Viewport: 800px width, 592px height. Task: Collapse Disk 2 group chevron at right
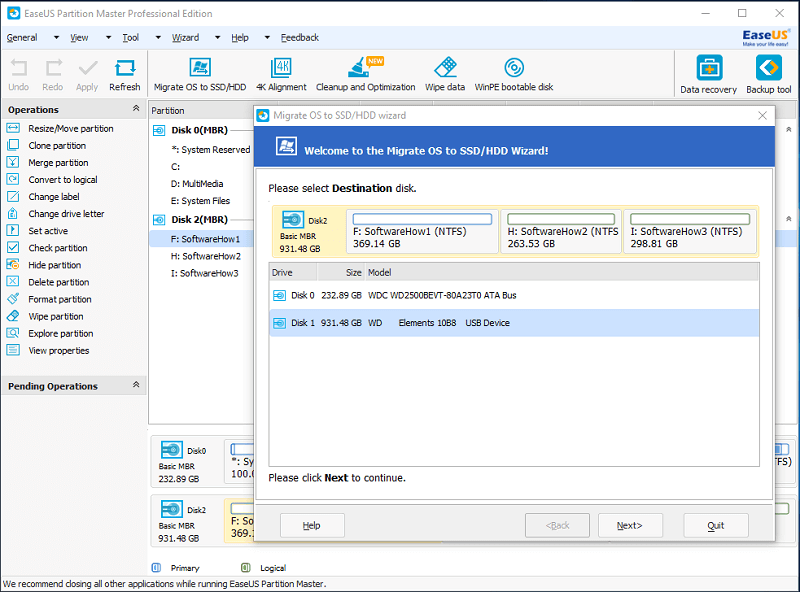789,219
